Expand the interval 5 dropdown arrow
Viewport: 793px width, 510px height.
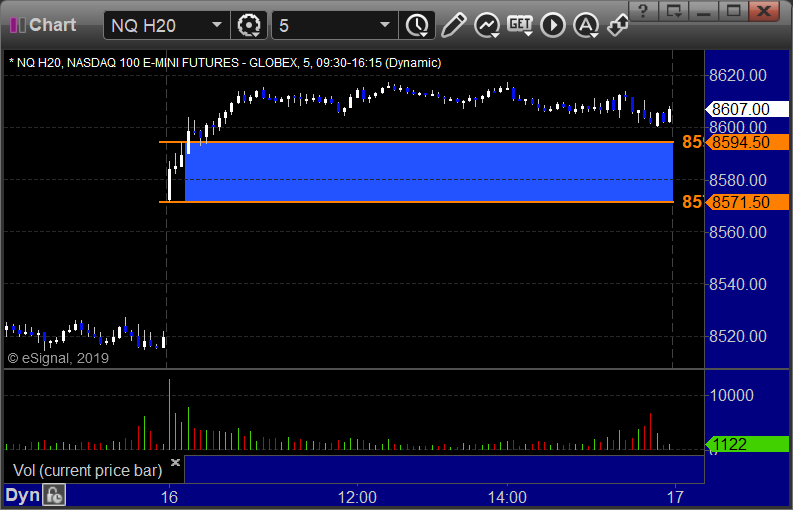pos(385,25)
